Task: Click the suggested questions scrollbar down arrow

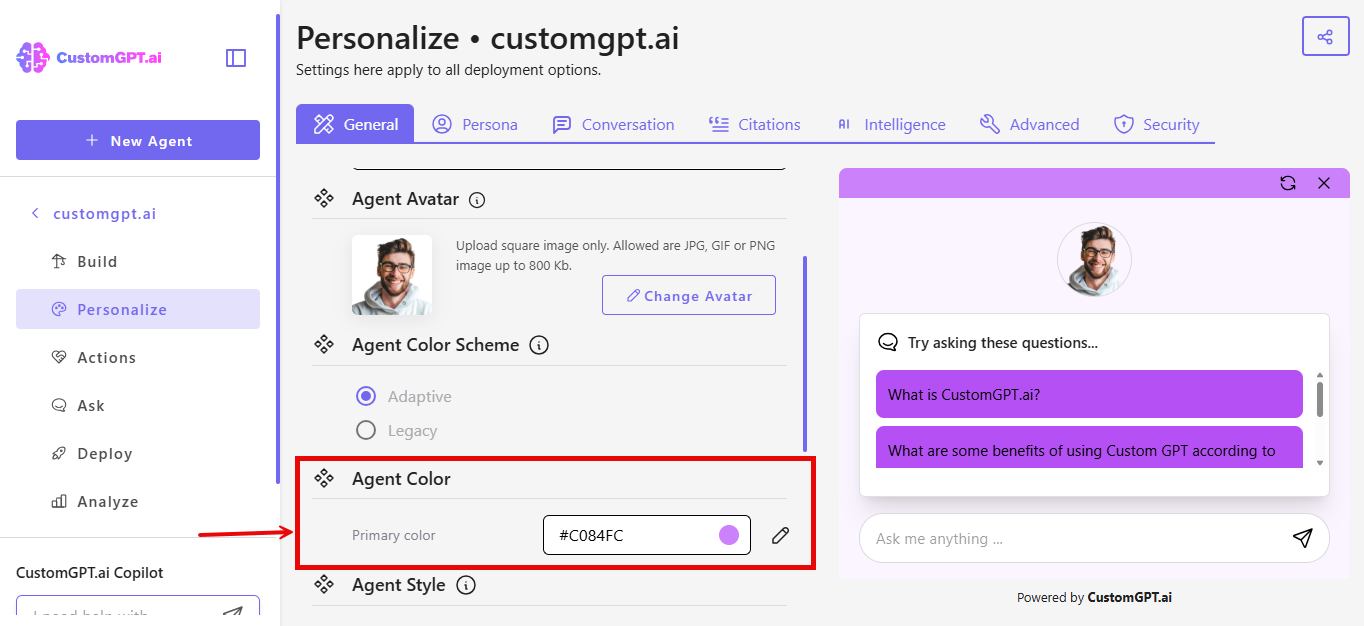Action: (x=1320, y=463)
